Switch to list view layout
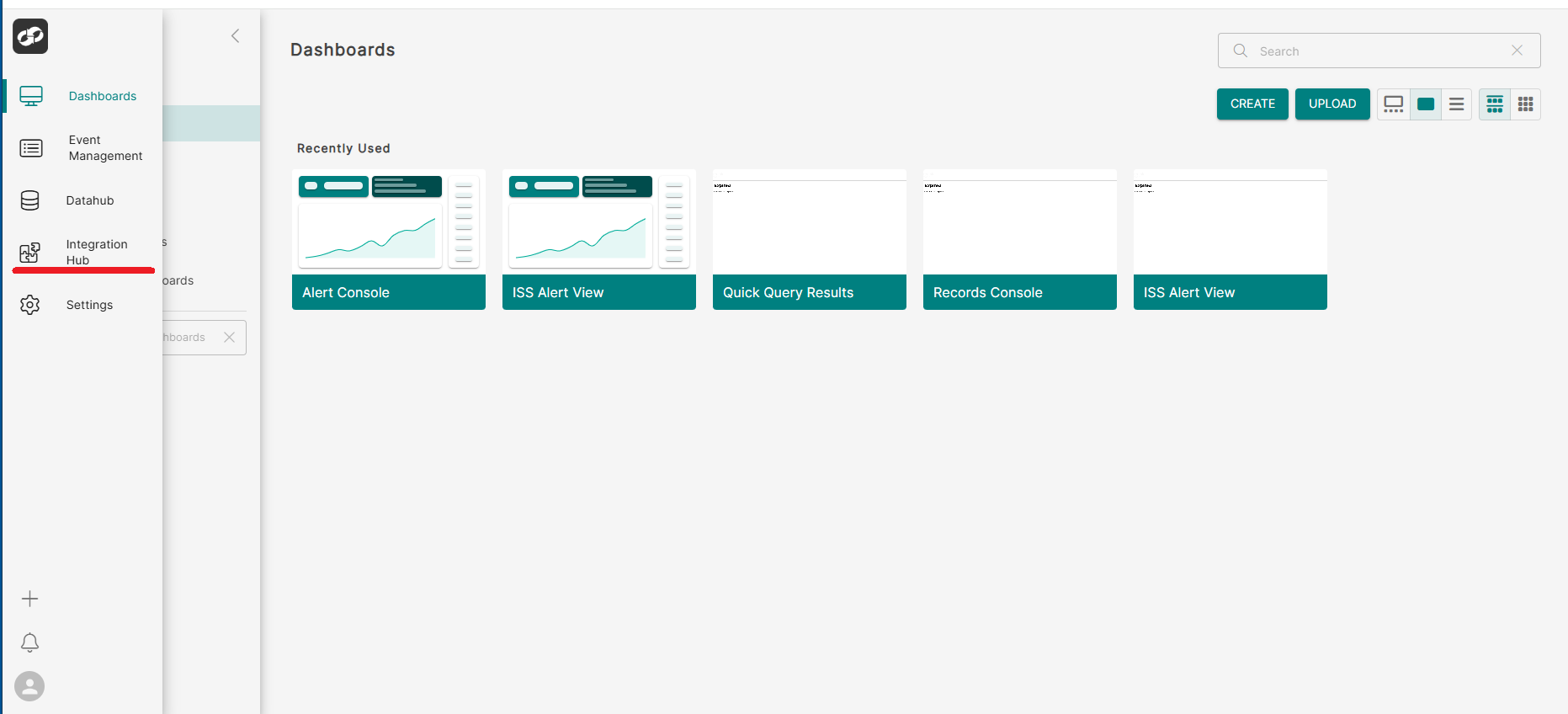 (1456, 104)
